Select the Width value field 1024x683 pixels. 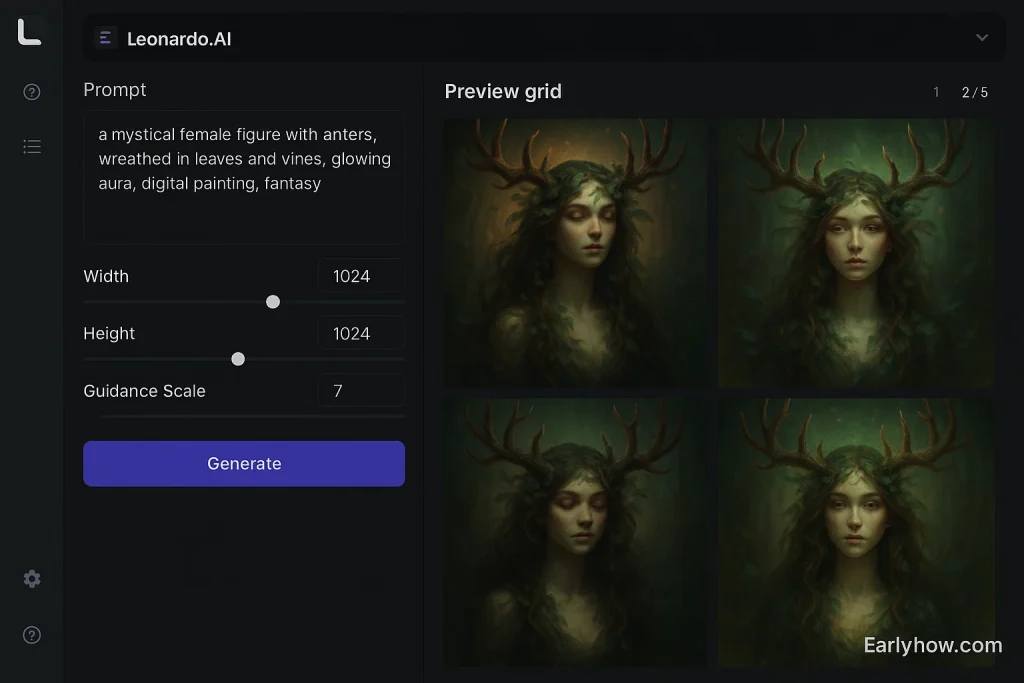click(360, 276)
